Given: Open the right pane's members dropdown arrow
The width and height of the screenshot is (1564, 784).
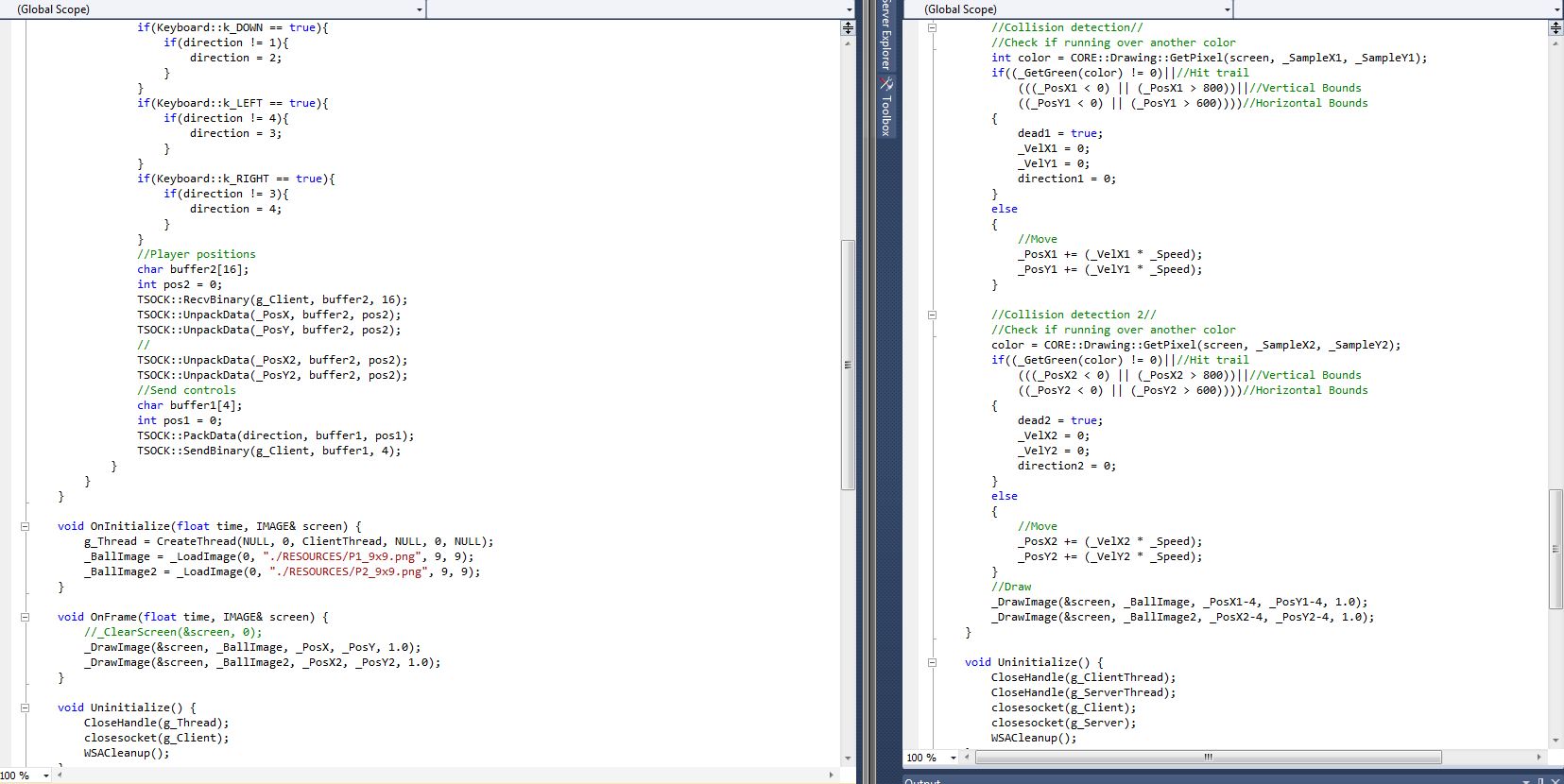Looking at the screenshot, I should point(1556,9).
